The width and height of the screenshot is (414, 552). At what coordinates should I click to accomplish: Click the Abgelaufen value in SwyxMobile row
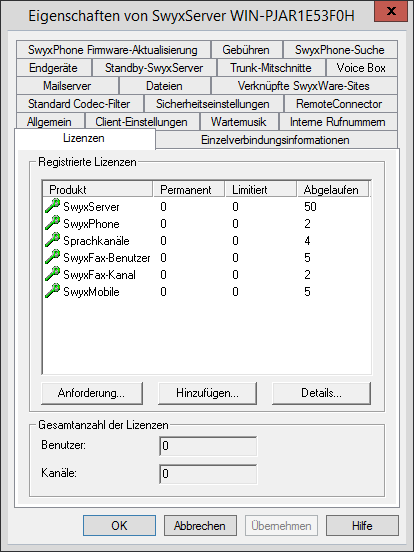pos(307,291)
